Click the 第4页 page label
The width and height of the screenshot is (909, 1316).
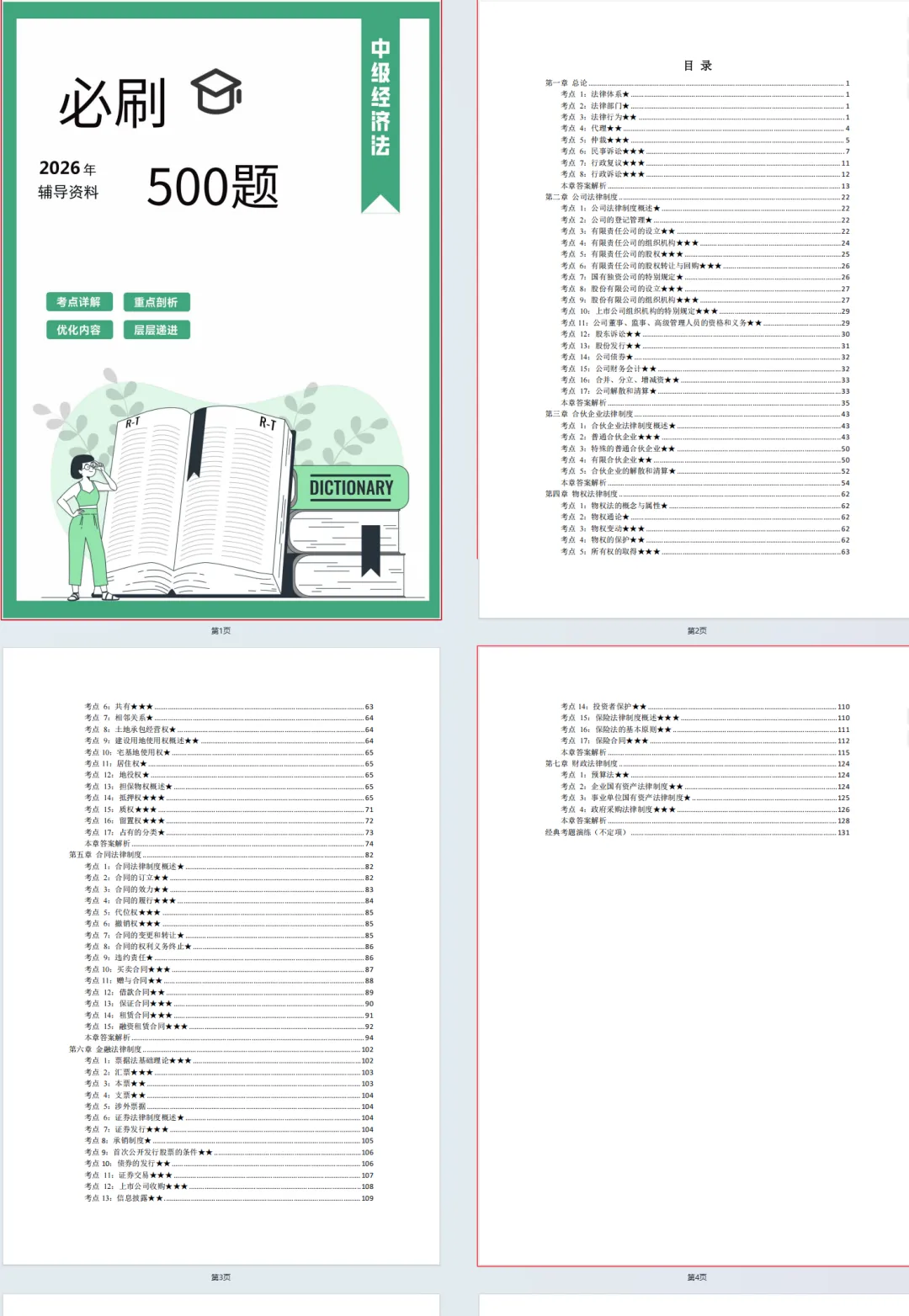coord(697,1277)
